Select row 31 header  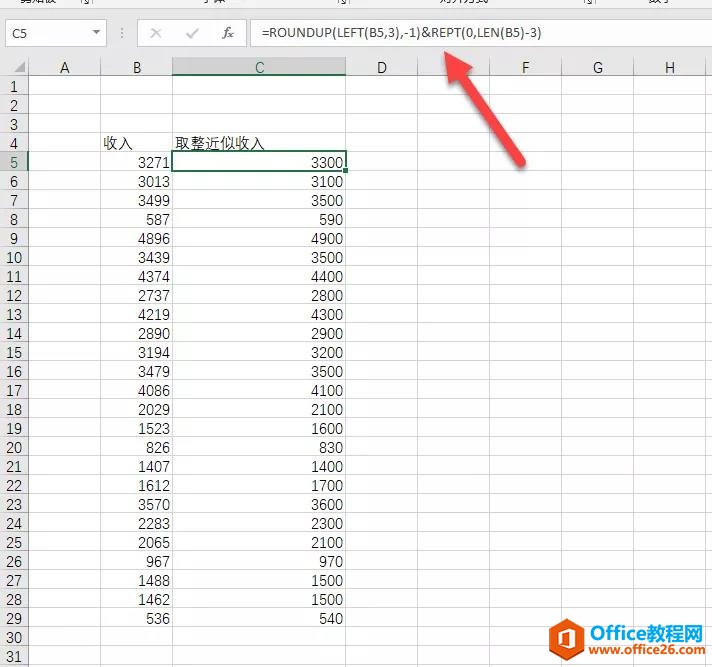pyautogui.click(x=14, y=657)
